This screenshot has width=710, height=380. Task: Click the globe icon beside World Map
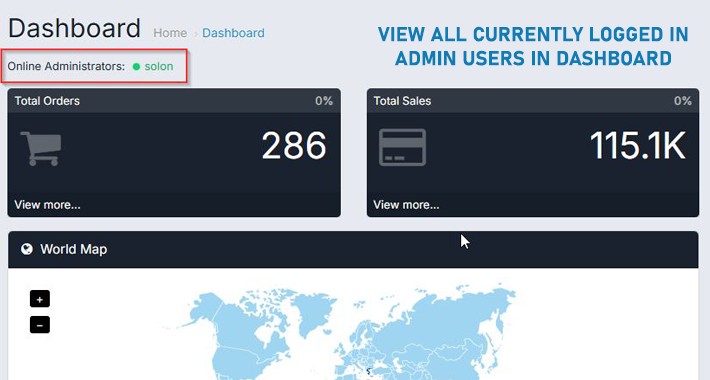tap(27, 249)
